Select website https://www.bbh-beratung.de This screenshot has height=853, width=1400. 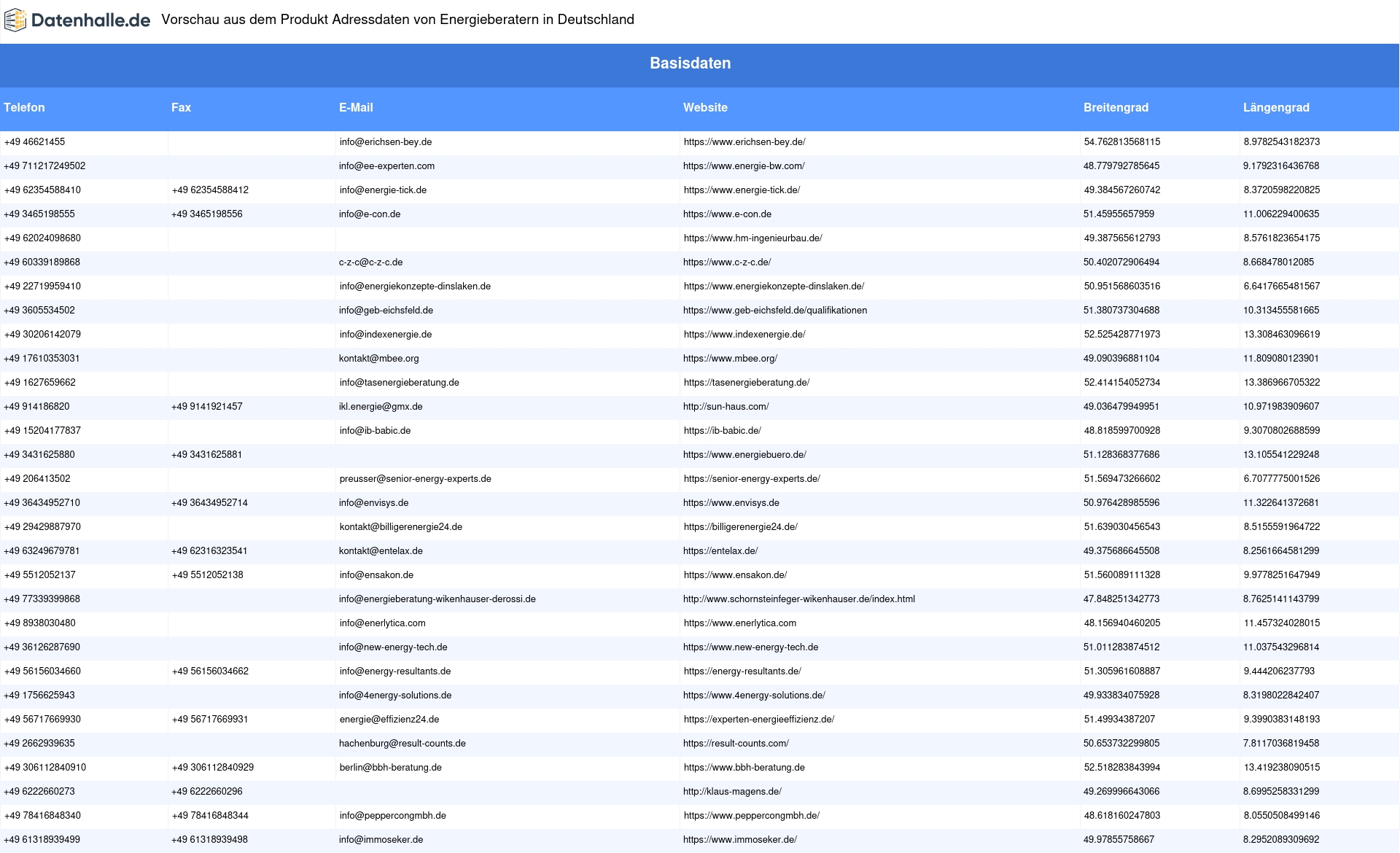[x=744, y=768]
